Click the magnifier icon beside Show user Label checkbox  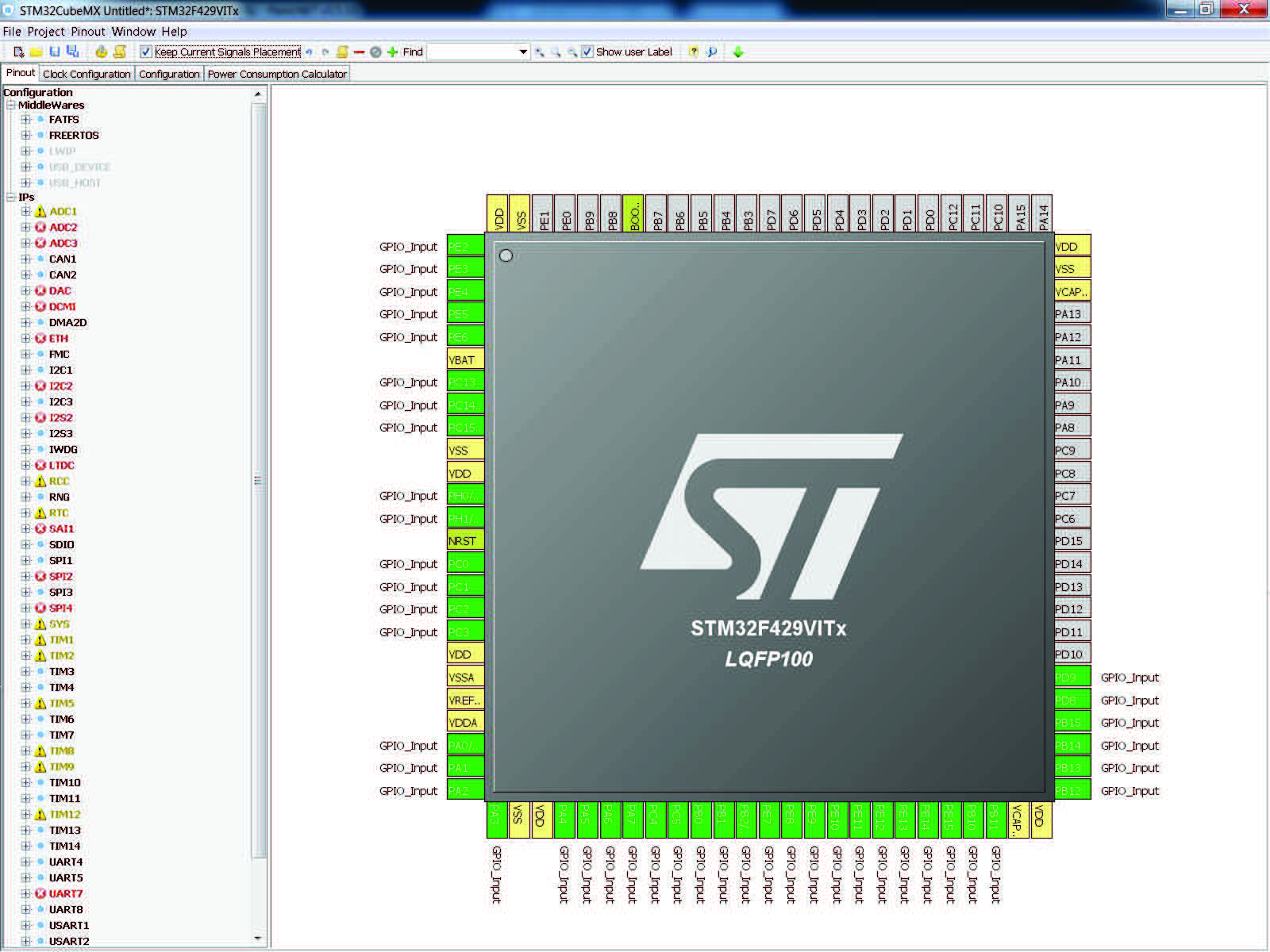571,52
